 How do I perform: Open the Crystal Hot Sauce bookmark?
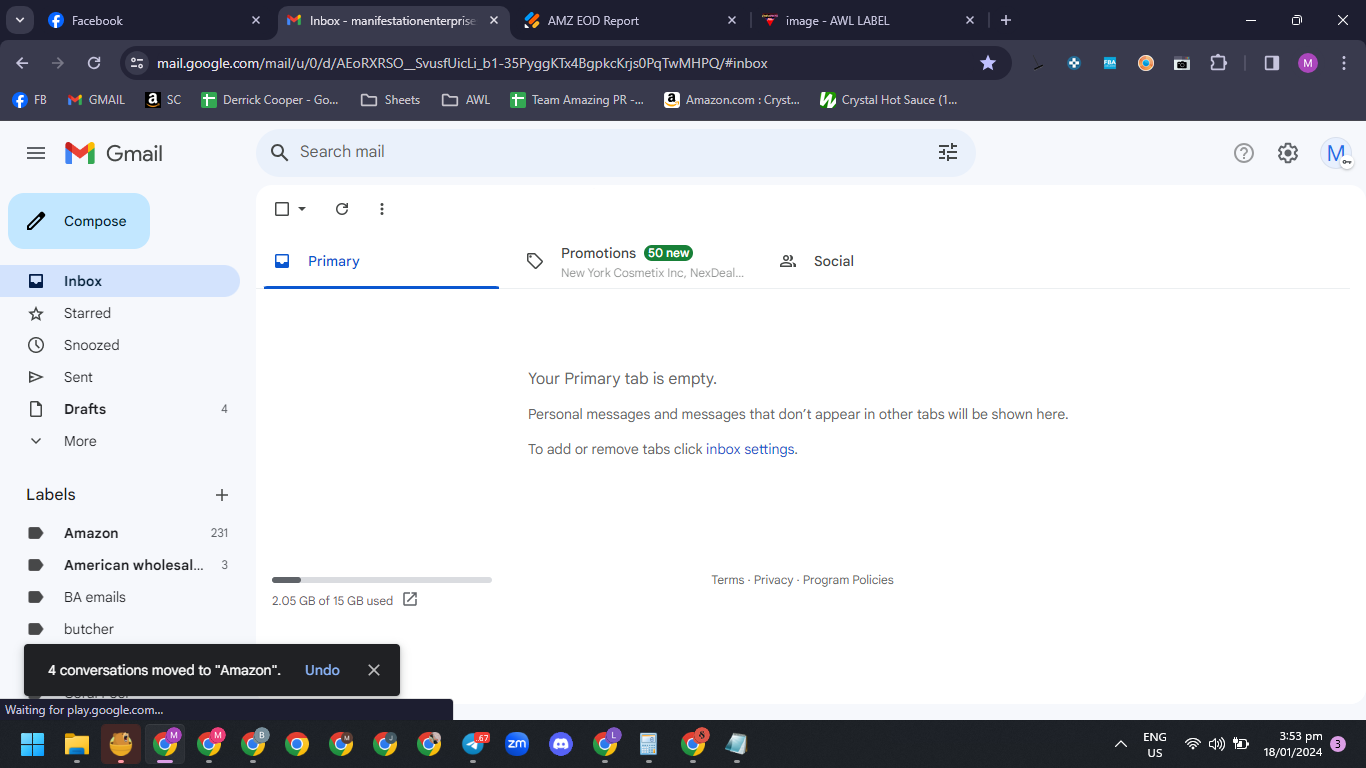click(889, 100)
